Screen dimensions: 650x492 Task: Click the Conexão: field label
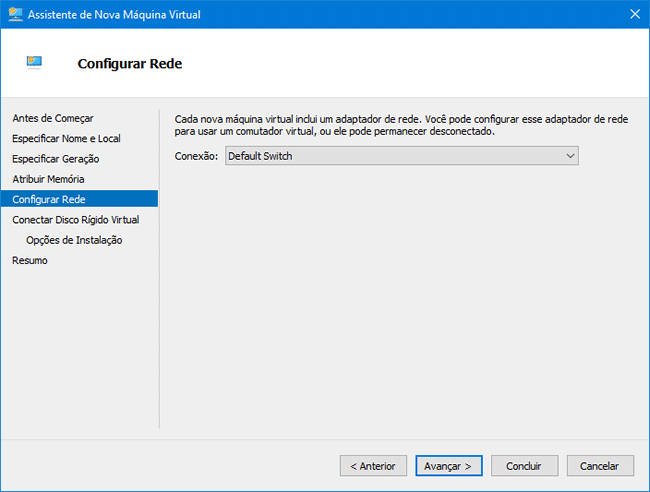(x=196, y=156)
